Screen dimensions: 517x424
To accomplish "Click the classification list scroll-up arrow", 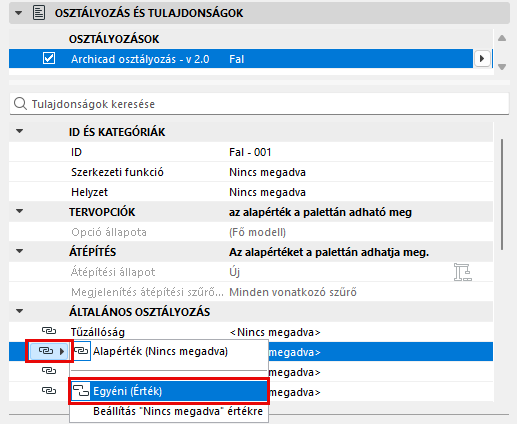I will coord(502,38).
